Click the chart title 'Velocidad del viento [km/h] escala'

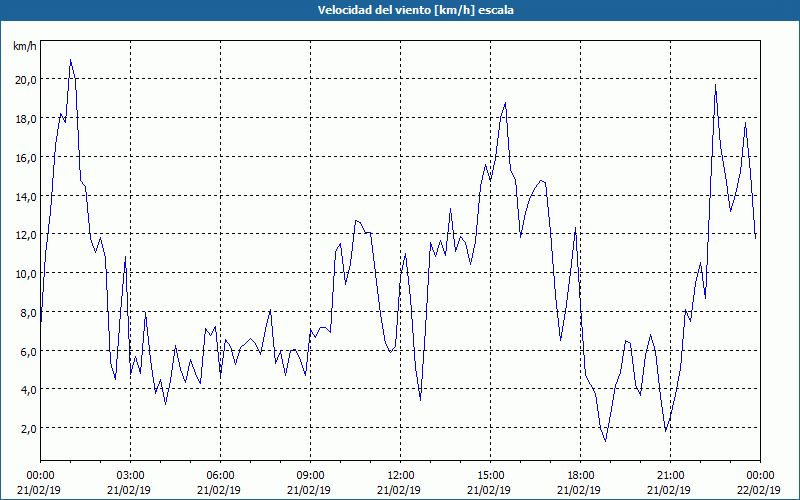(x=415, y=10)
